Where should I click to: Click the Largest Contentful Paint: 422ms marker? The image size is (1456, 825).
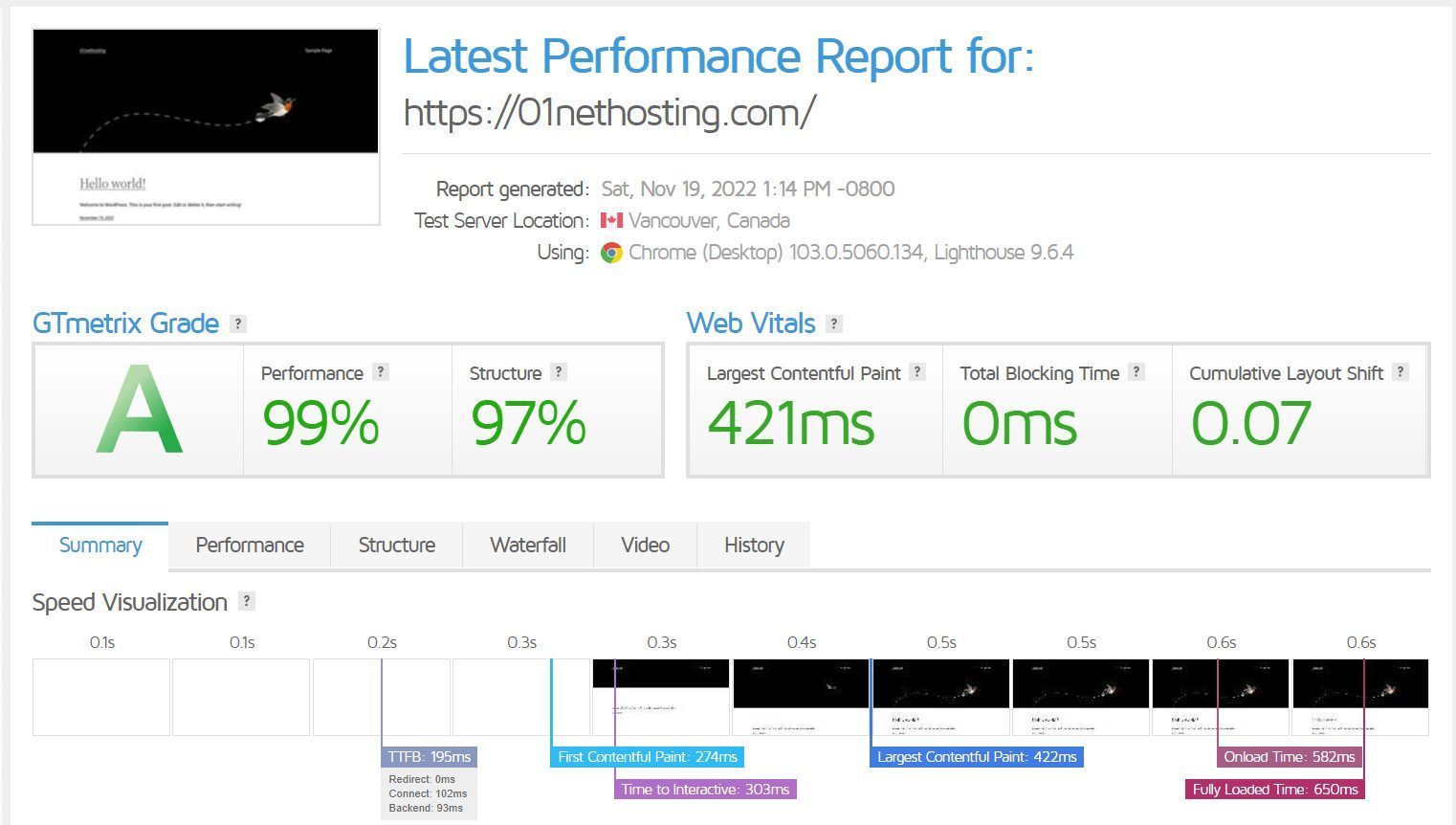(977, 757)
